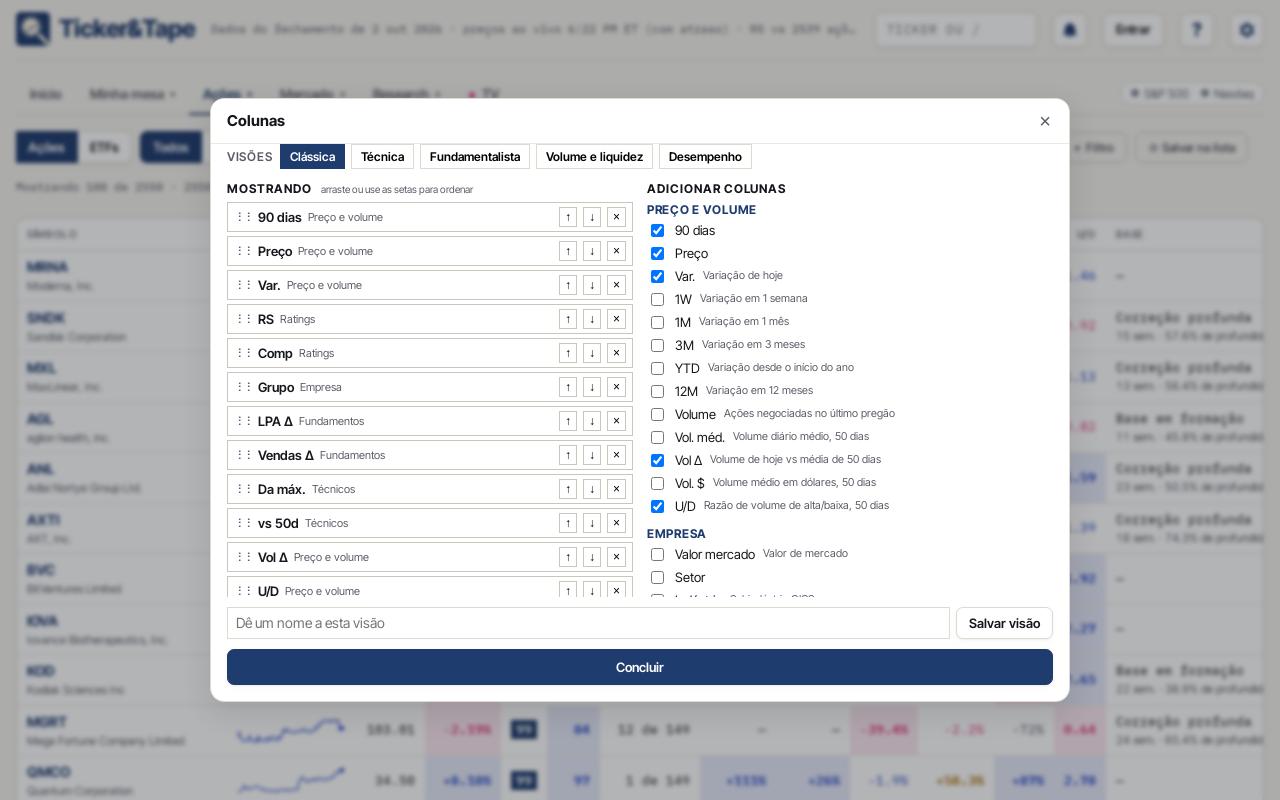Switch to the Fundamentalista view
Screen dimensions: 1280x800
[x=475, y=157]
